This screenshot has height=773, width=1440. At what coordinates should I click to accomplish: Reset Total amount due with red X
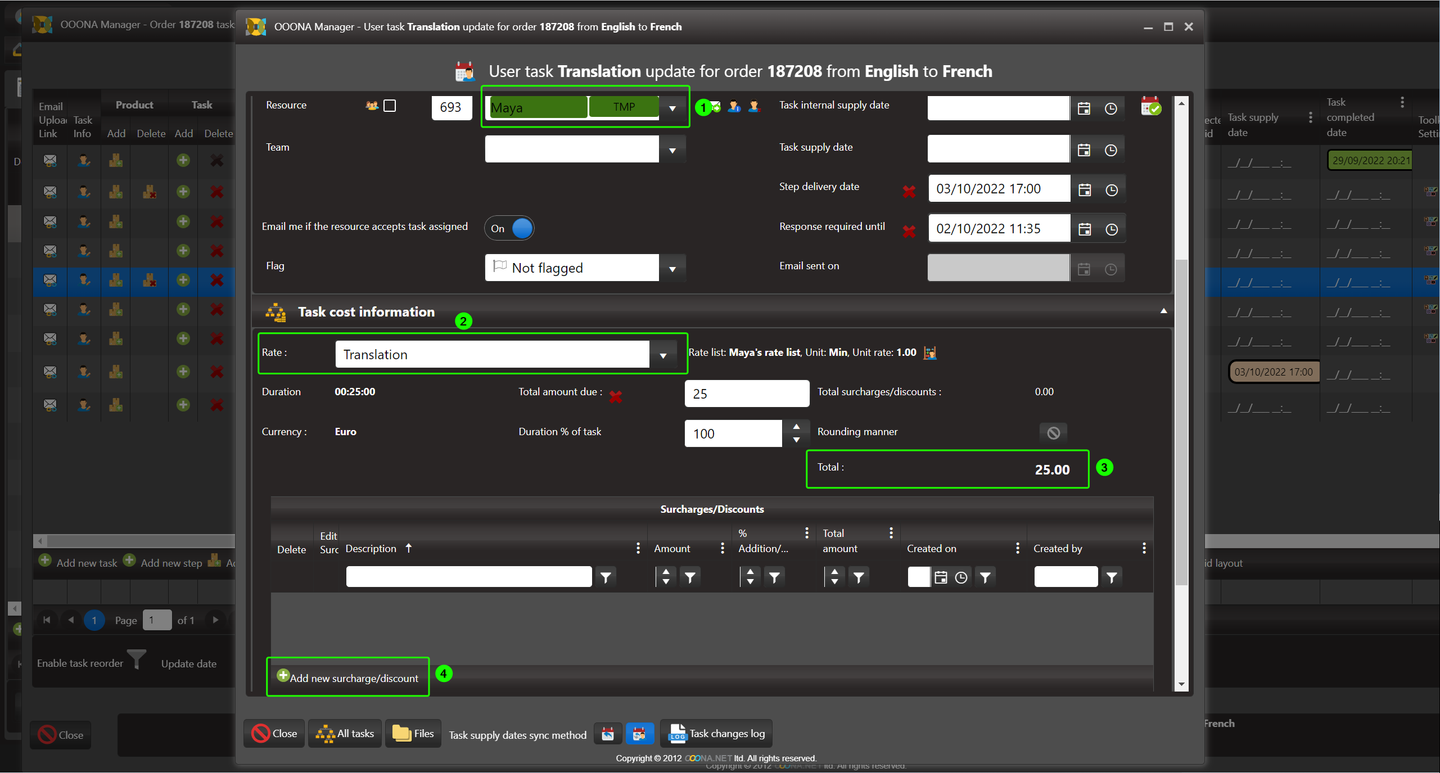point(616,396)
